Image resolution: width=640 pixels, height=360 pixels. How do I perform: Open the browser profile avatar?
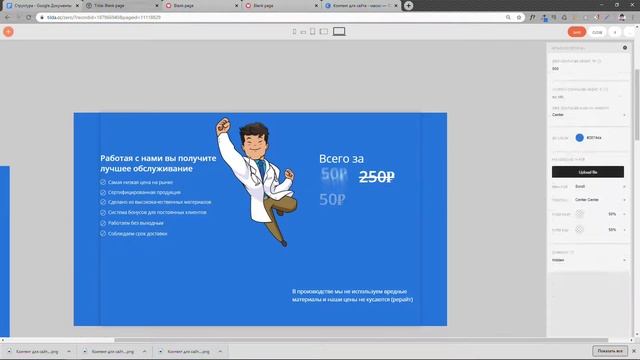click(622, 18)
